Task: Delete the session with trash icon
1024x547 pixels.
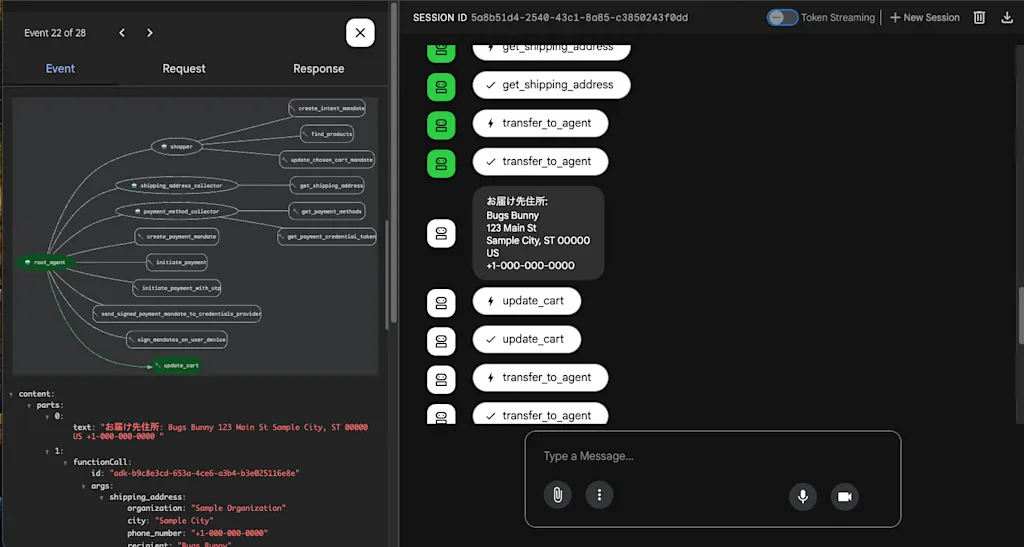Action: pyautogui.click(x=979, y=18)
